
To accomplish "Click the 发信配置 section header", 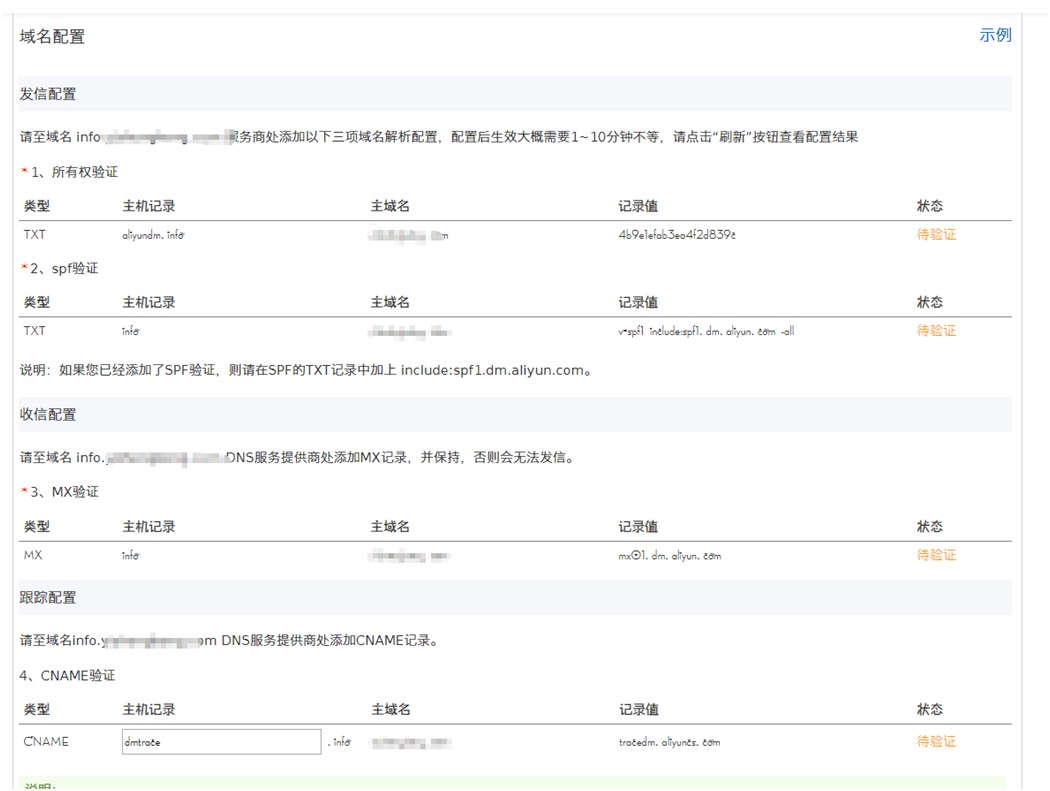I will pos(48,94).
